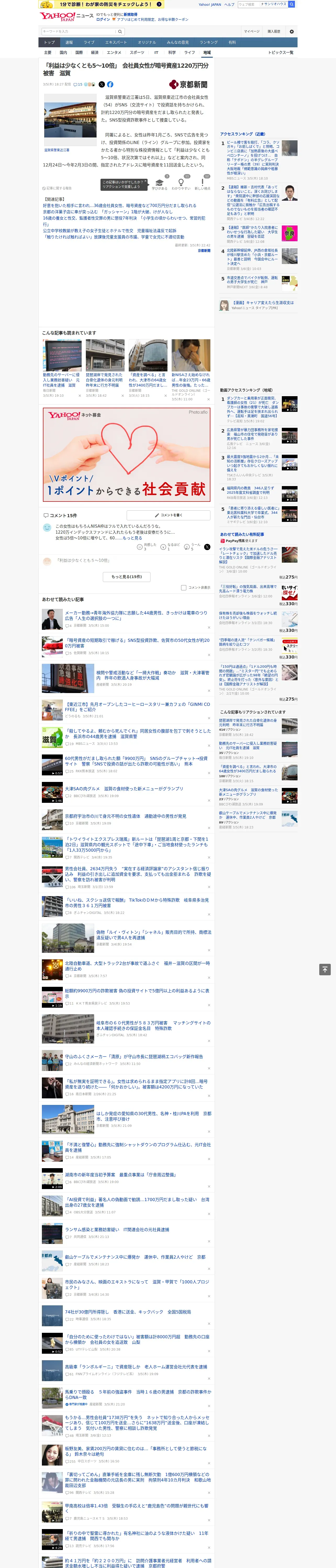
Task: Click the blue web search button in the header
Action: (292, 4)
